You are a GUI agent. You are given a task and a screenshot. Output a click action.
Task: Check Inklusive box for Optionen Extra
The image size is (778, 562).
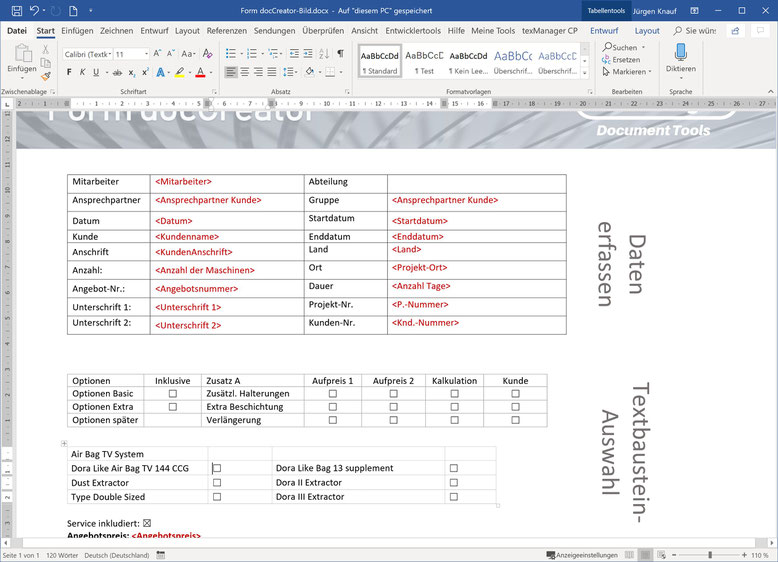(173, 407)
